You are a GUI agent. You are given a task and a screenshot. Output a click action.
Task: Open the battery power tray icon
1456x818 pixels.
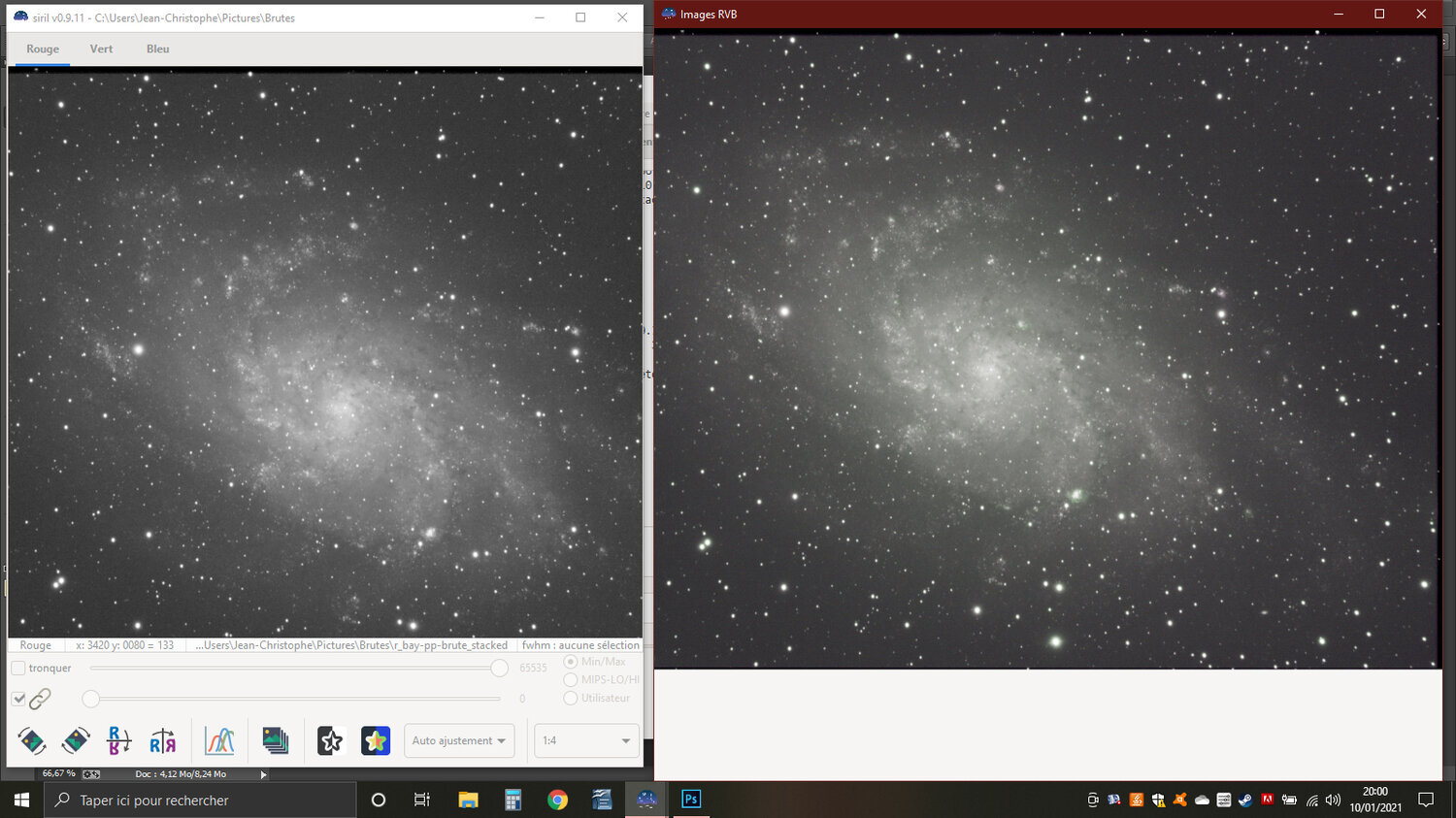[x=1289, y=800]
